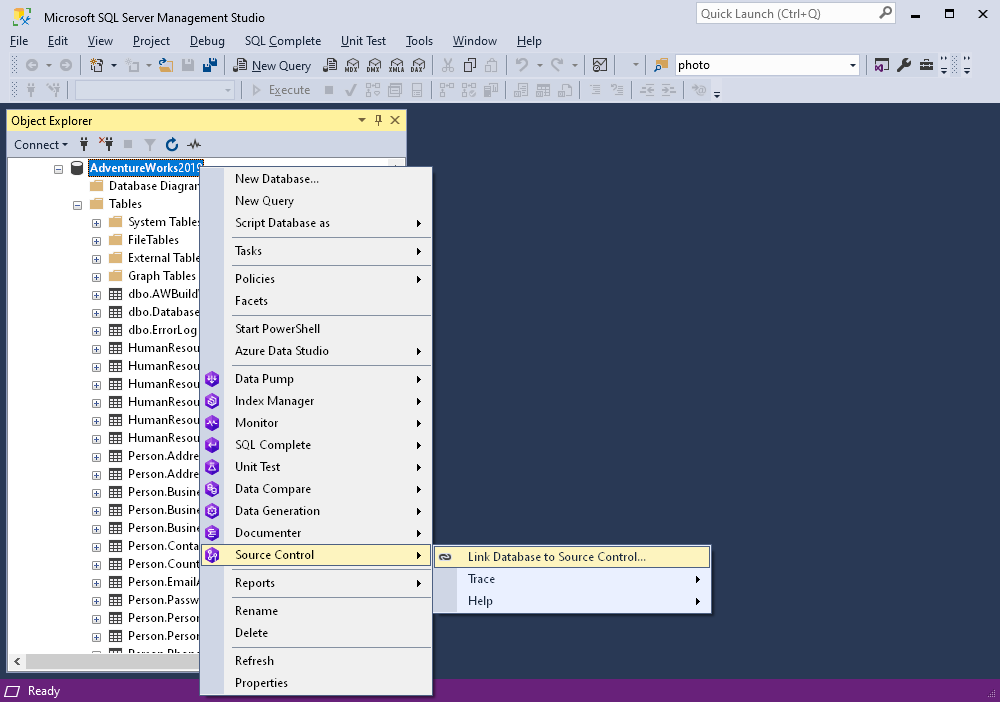Click the DMX query icon in toolbar

click(374, 65)
